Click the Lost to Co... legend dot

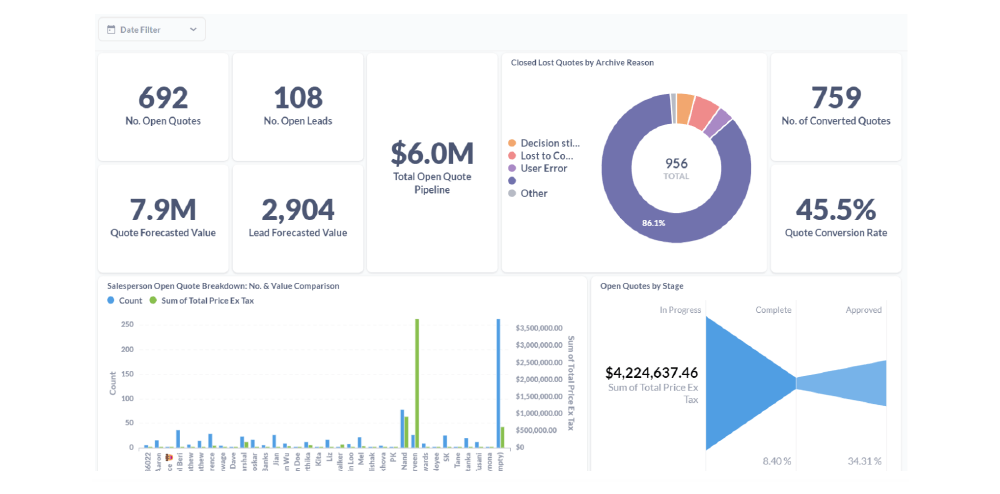[512, 156]
